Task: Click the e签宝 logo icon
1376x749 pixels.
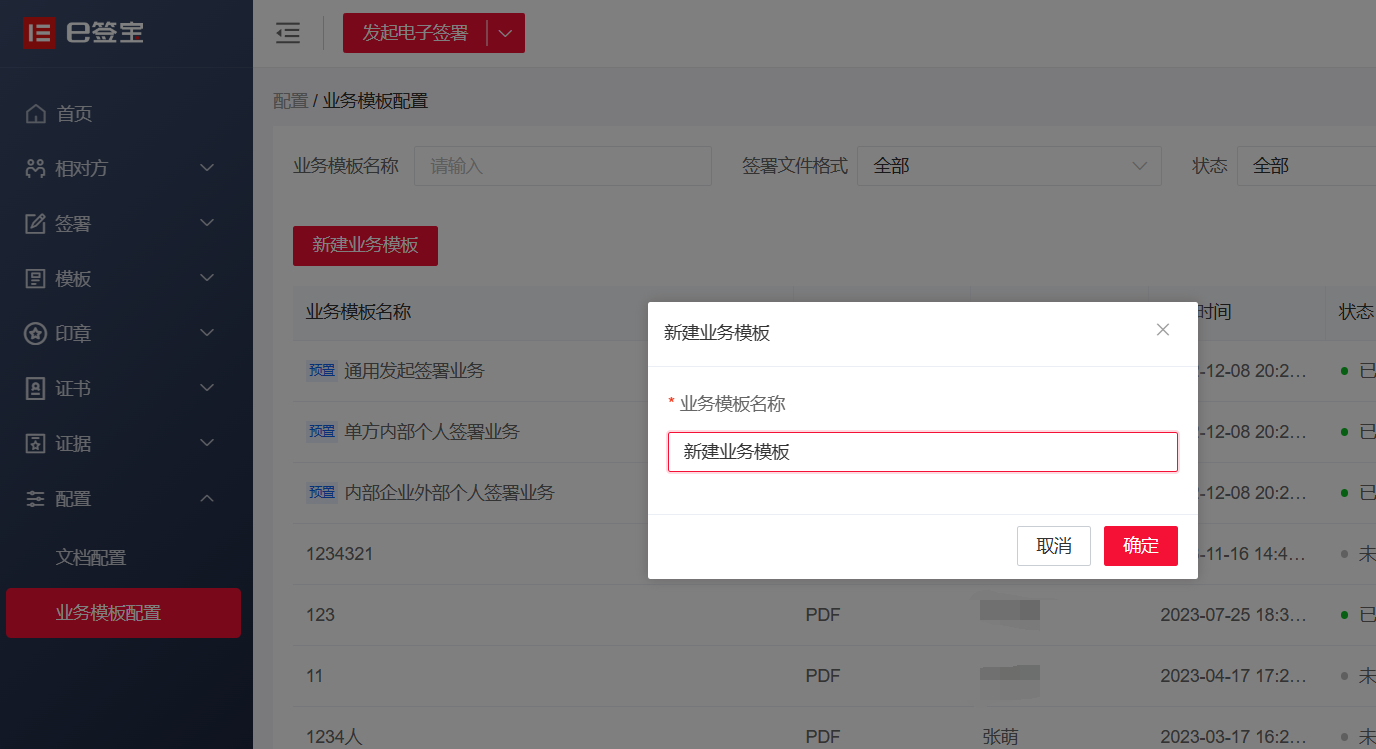Action: tap(39, 32)
